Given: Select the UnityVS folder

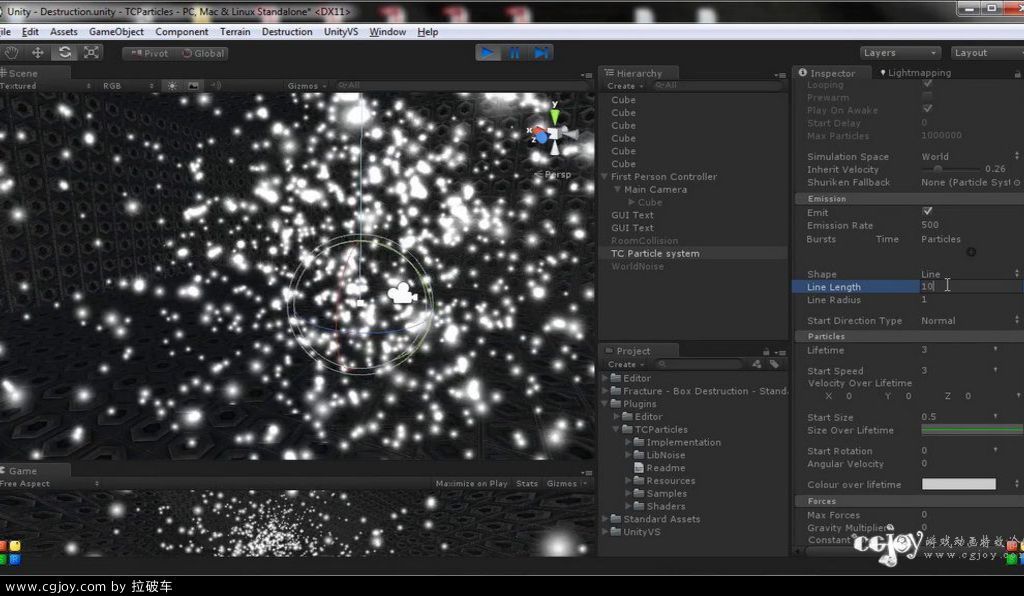Looking at the screenshot, I should (641, 532).
